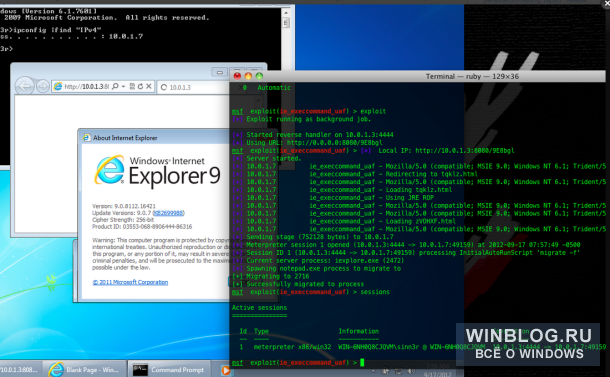The width and height of the screenshot is (610, 377).
Task: Click 'Loading zVOHXF.html' terminal line
Action: (422, 221)
